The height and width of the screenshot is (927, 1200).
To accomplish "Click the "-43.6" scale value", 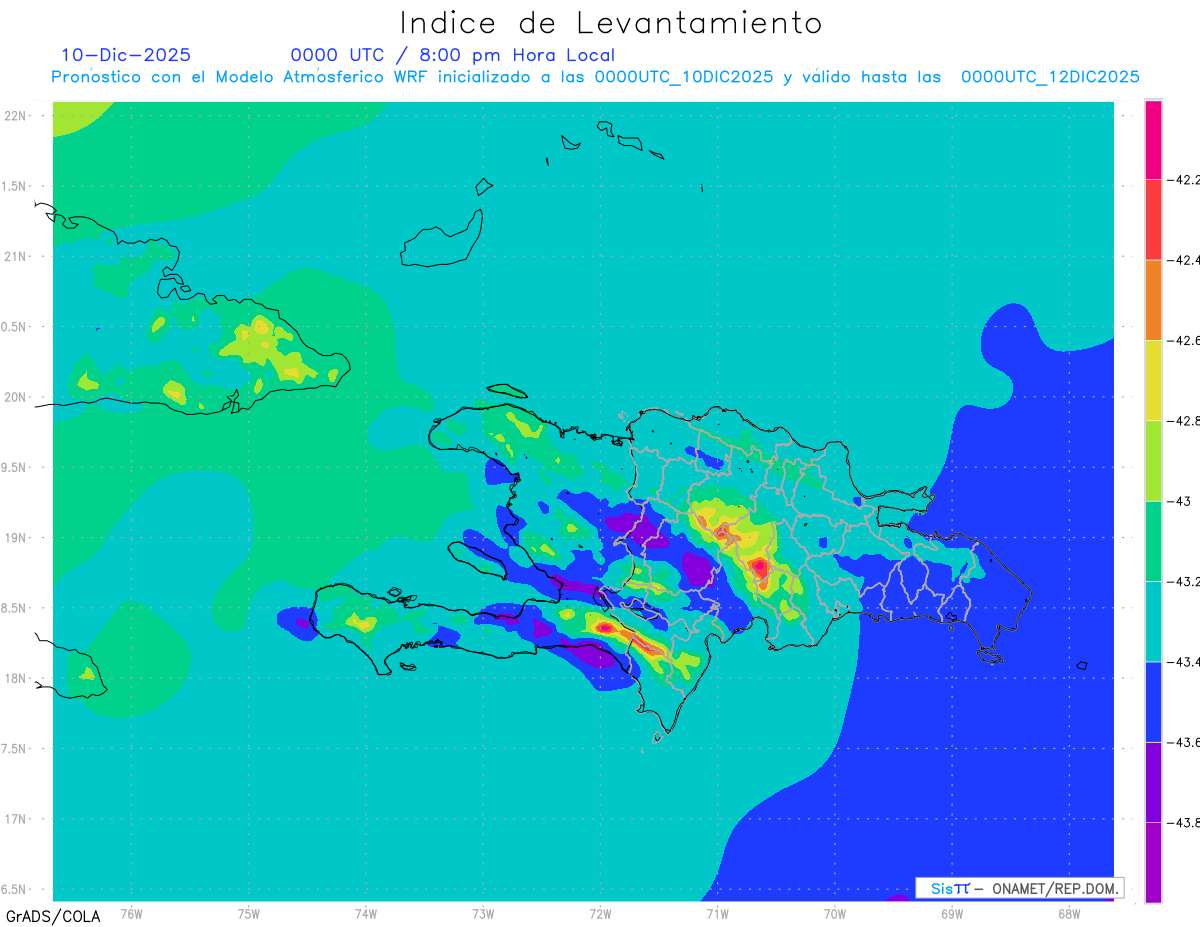I will coord(1183,742).
